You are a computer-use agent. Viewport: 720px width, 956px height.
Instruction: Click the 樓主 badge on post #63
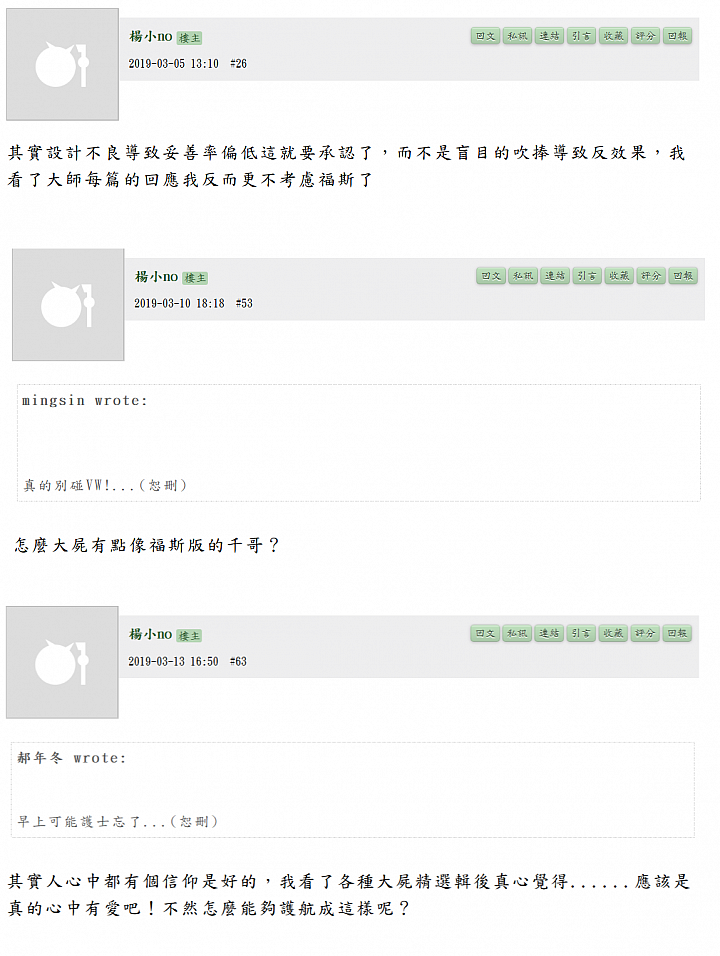point(189,636)
